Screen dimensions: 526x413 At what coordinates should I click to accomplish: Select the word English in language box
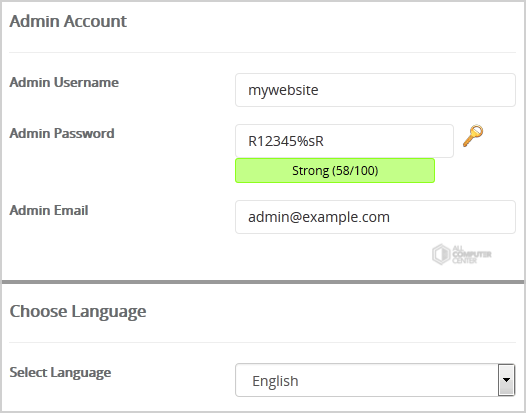(x=275, y=381)
